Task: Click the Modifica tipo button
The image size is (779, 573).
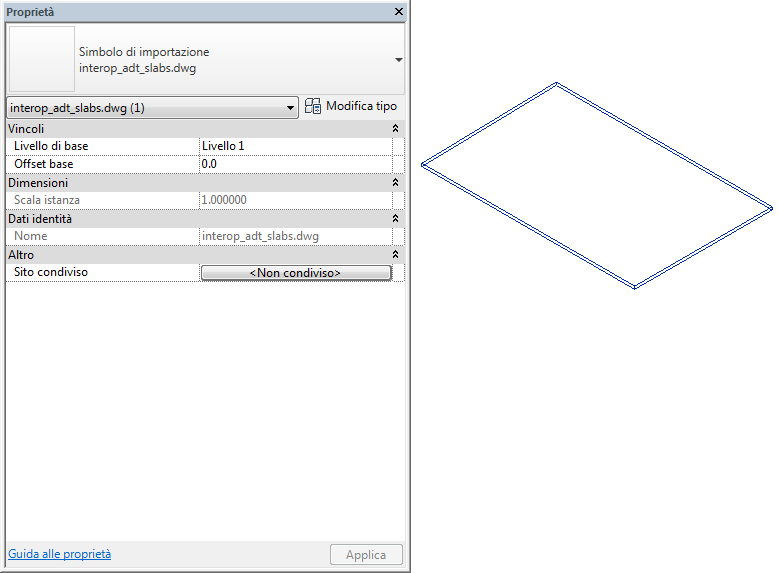Action: click(x=351, y=106)
